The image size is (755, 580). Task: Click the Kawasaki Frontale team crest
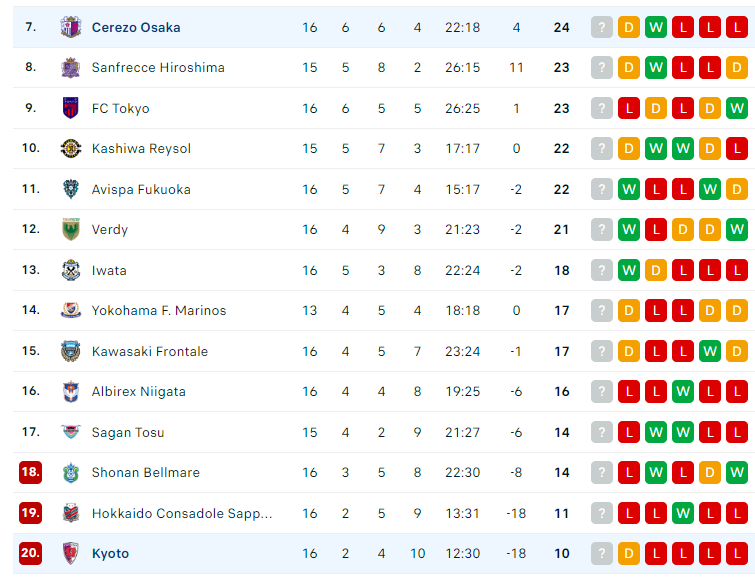[71, 351]
